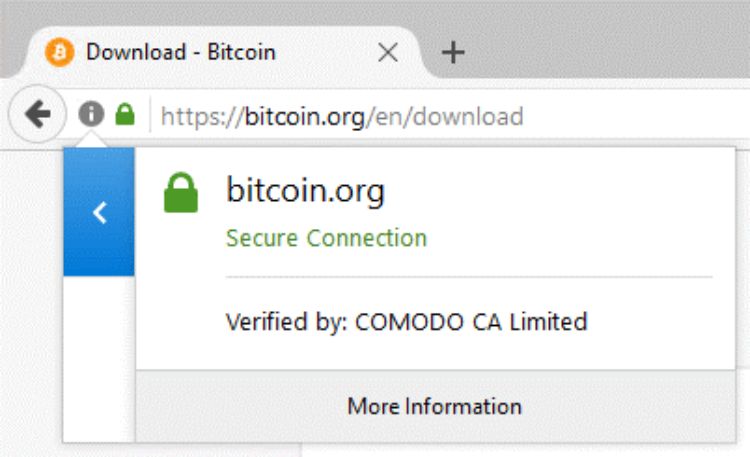Click the /en/download path in the URL

(446, 116)
